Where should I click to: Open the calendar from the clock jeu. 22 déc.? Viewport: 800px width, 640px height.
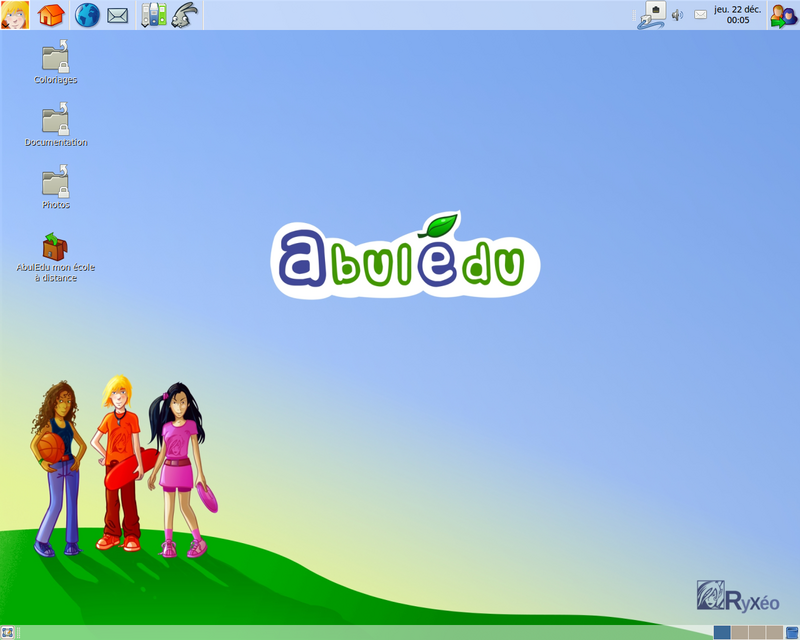click(x=737, y=15)
